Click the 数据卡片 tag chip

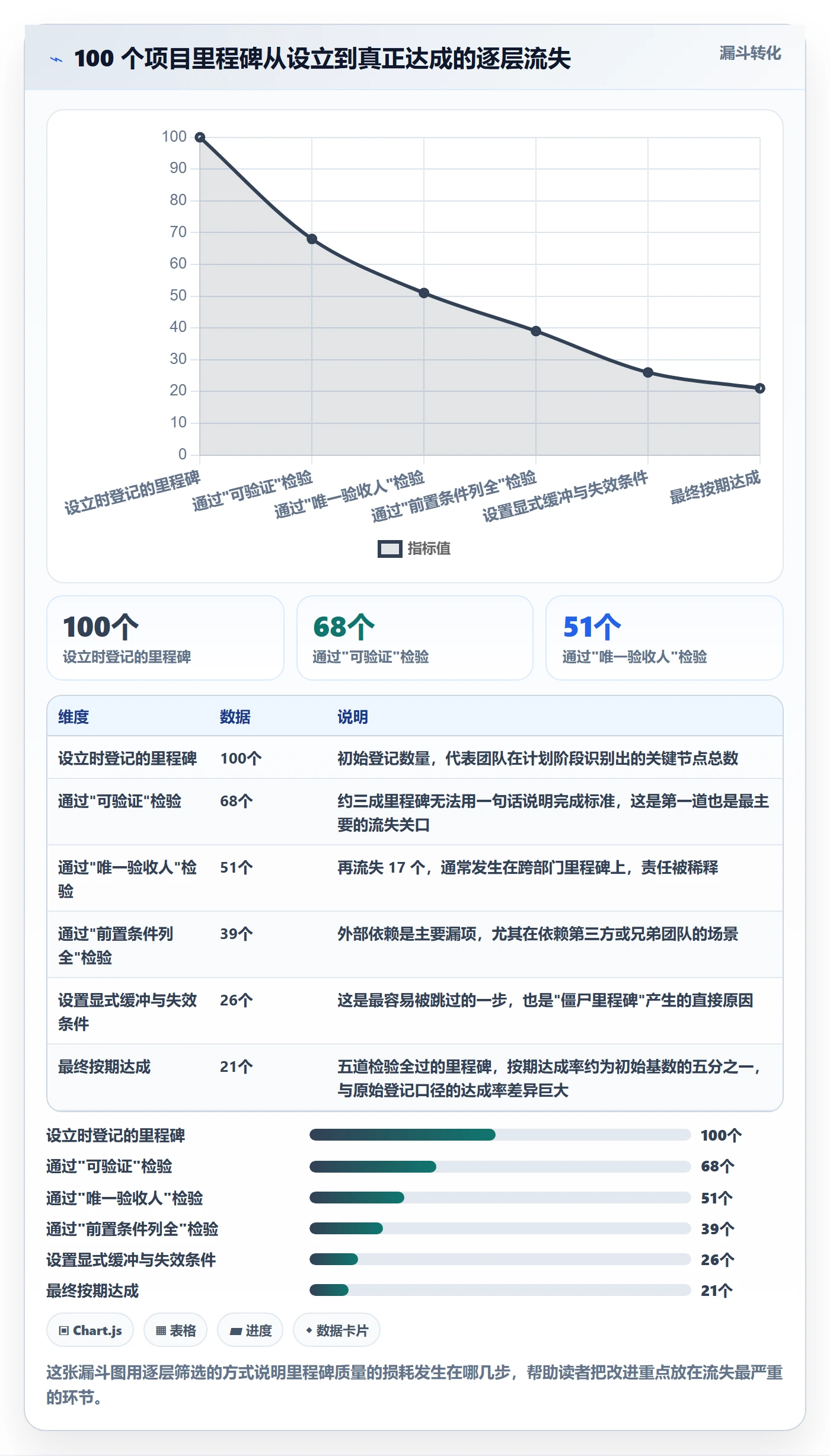[337, 1330]
